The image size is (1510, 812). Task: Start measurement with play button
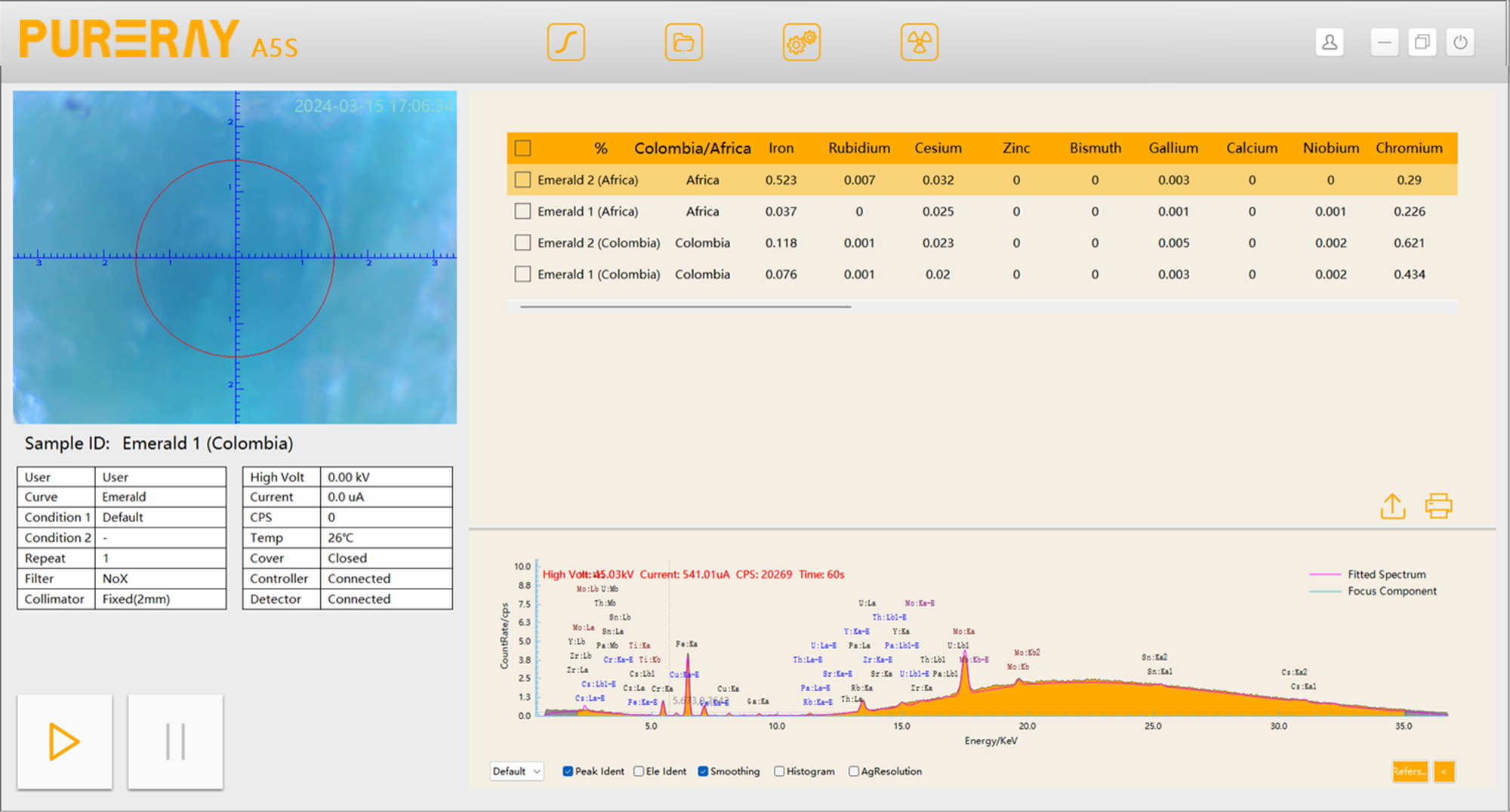(x=65, y=741)
